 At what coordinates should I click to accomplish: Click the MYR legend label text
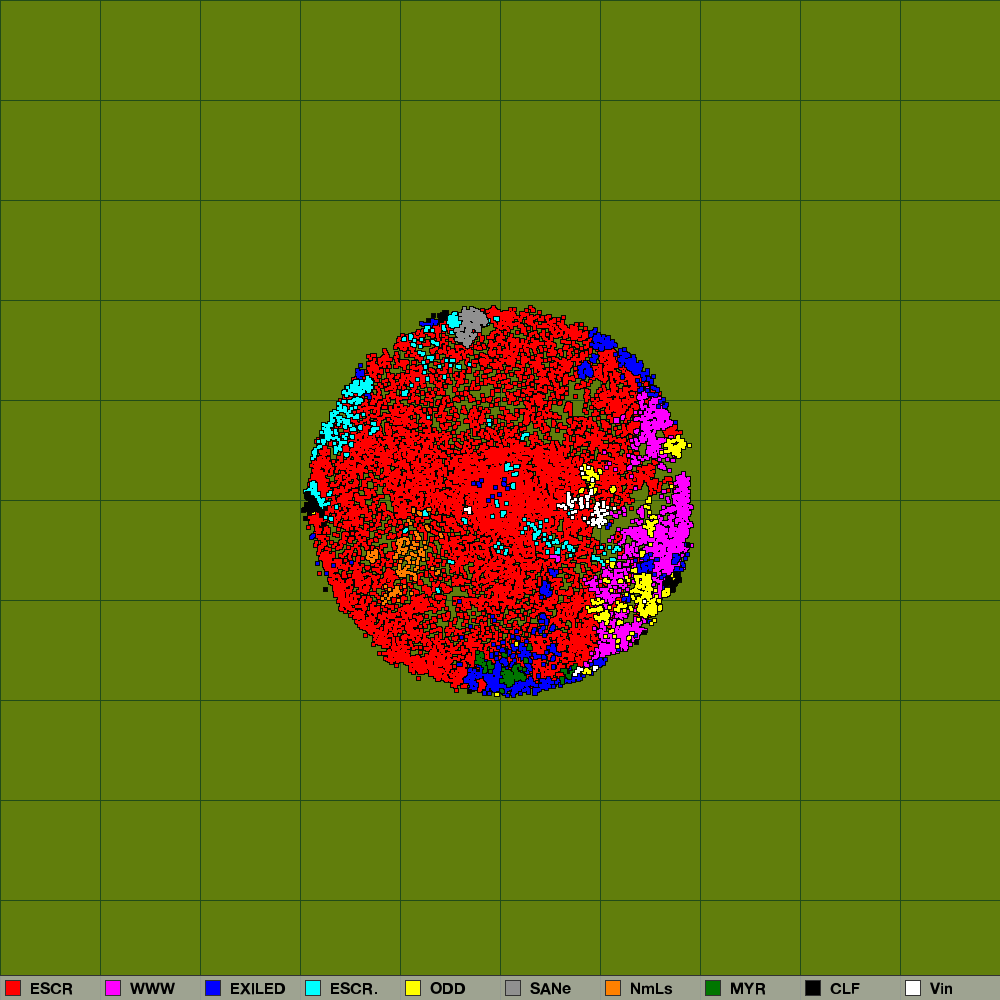pos(747,989)
